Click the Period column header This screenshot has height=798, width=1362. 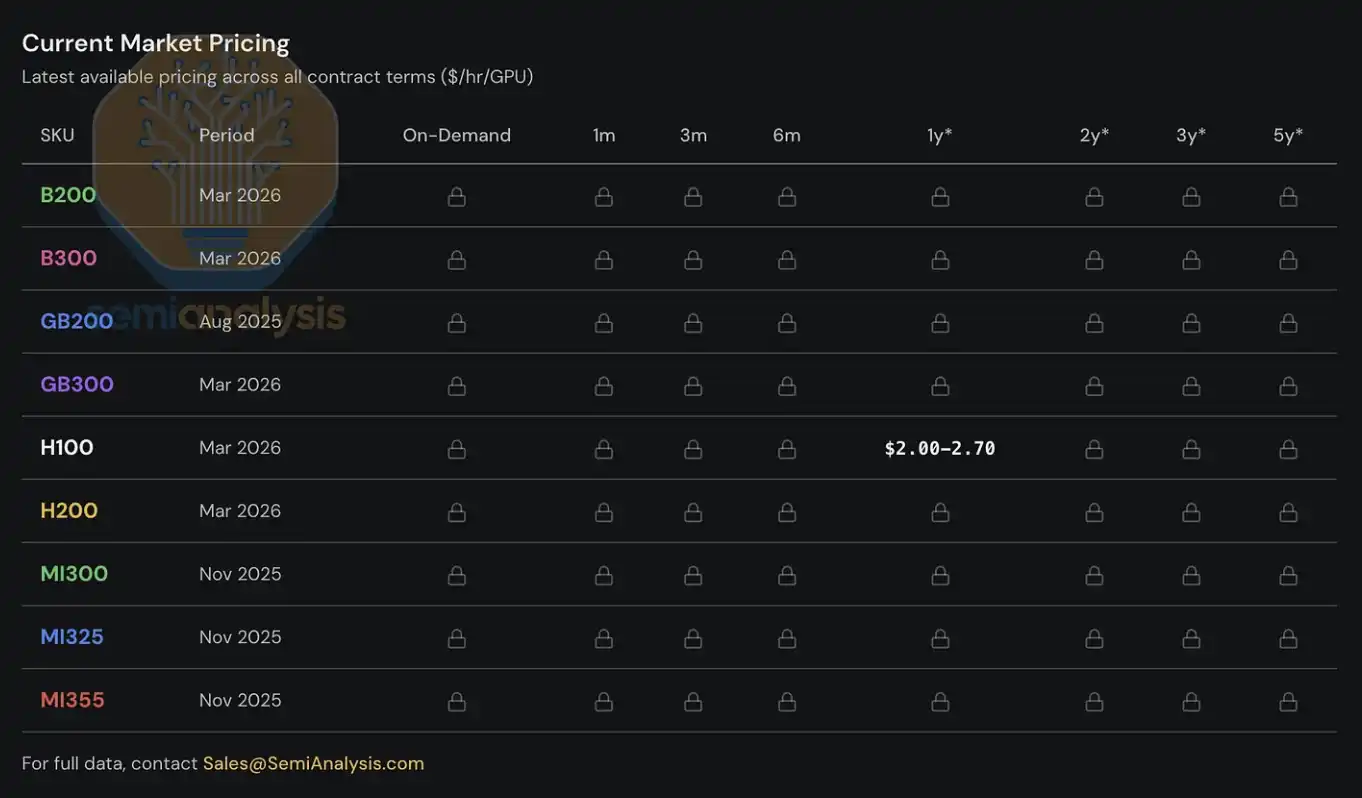[x=226, y=135]
